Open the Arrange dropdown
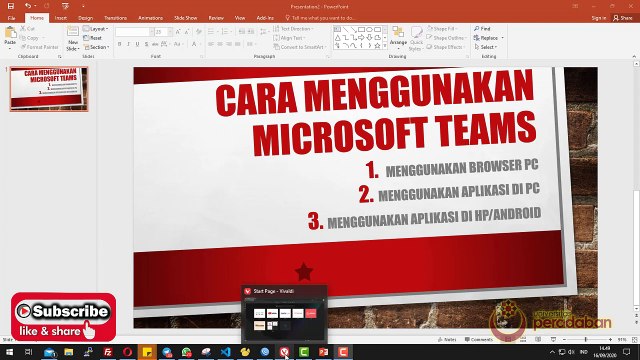Image resolution: width=640 pixels, height=360 pixels. (398, 38)
